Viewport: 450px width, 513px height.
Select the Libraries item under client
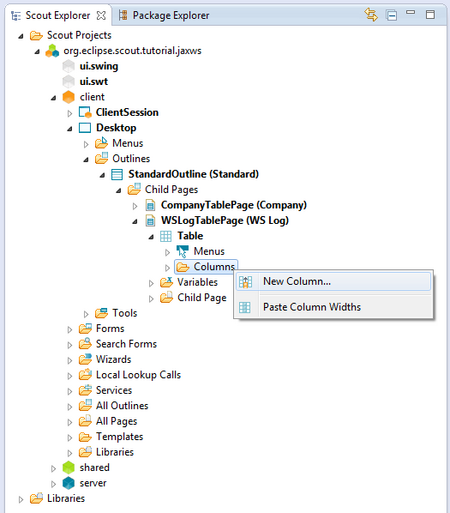click(x=115, y=452)
